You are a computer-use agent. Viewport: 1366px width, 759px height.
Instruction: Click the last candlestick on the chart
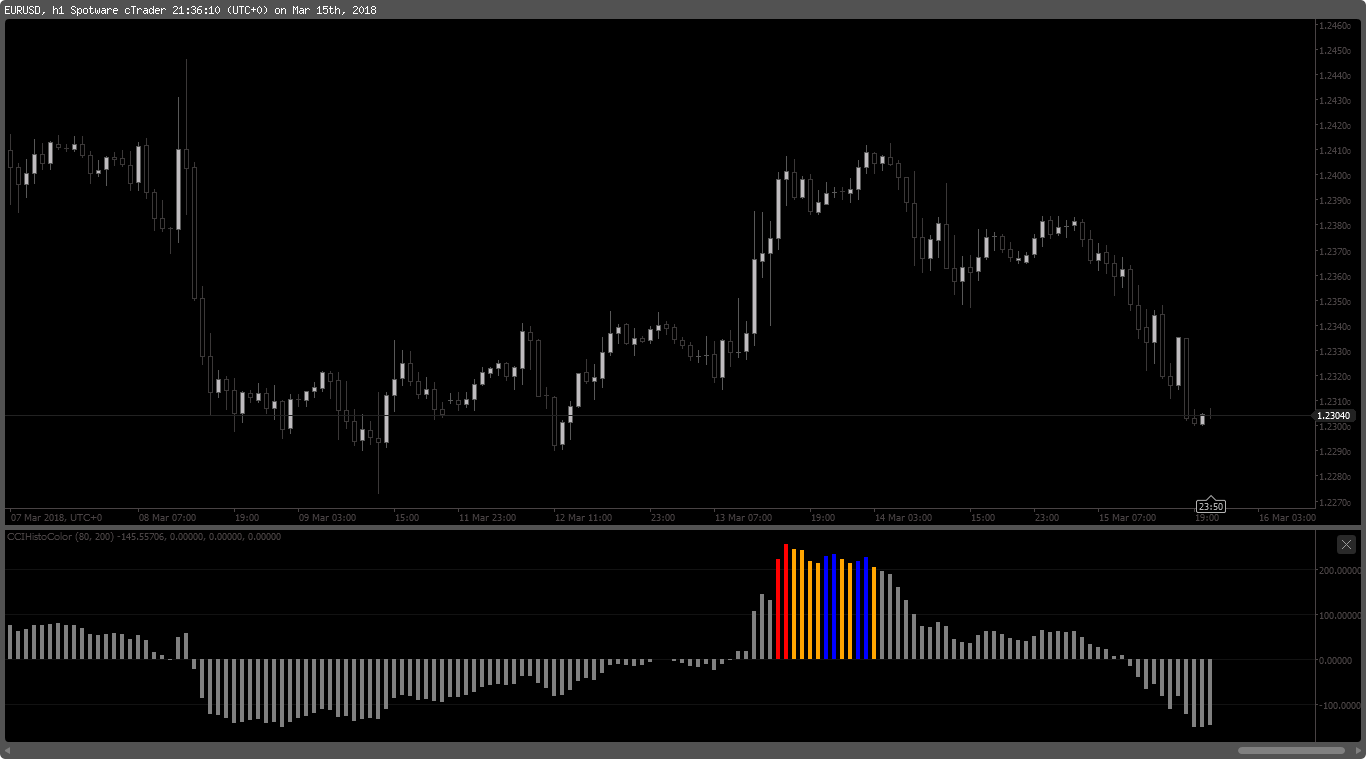1210,412
